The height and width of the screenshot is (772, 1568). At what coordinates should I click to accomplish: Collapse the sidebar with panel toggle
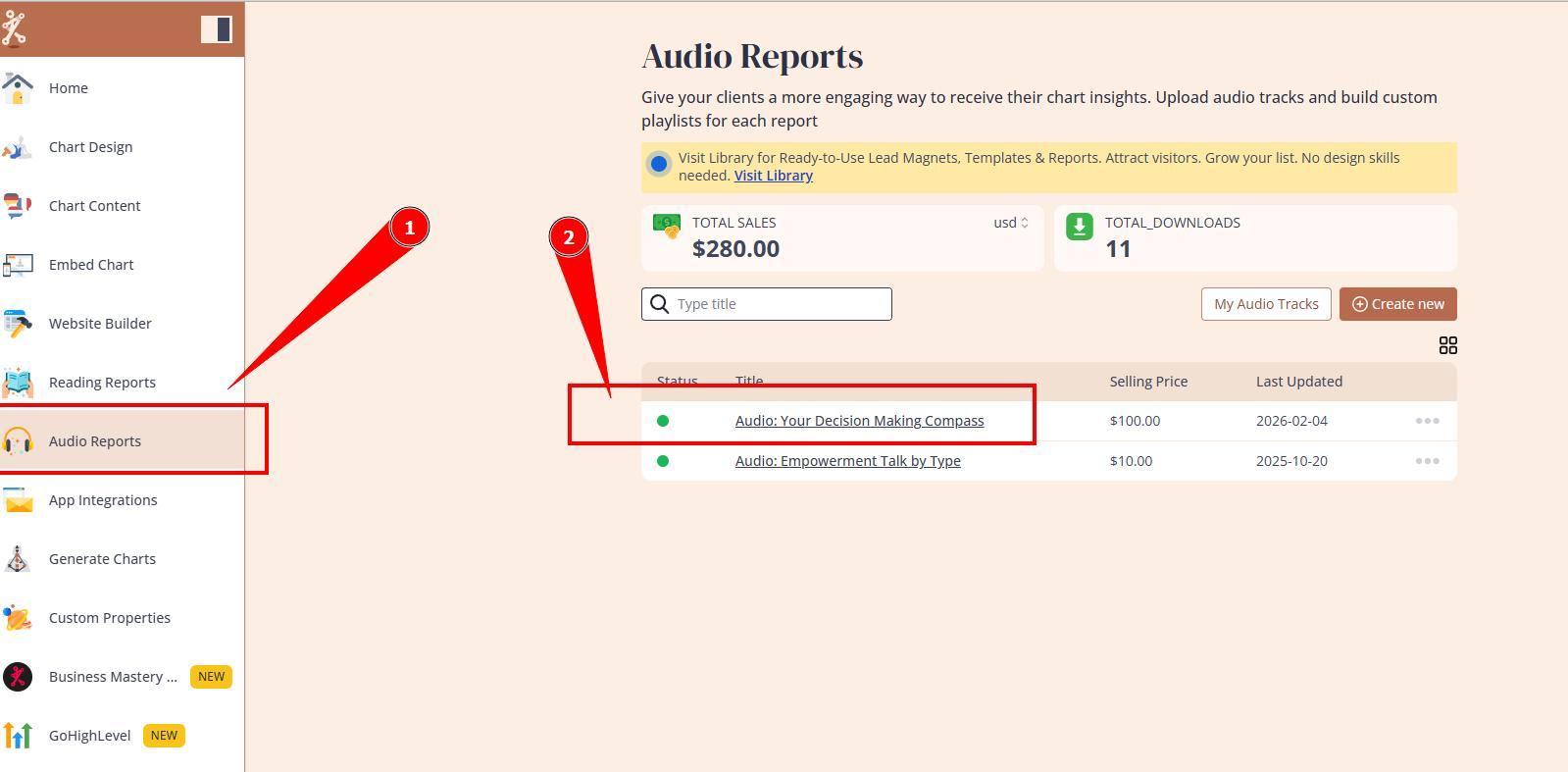(x=216, y=29)
